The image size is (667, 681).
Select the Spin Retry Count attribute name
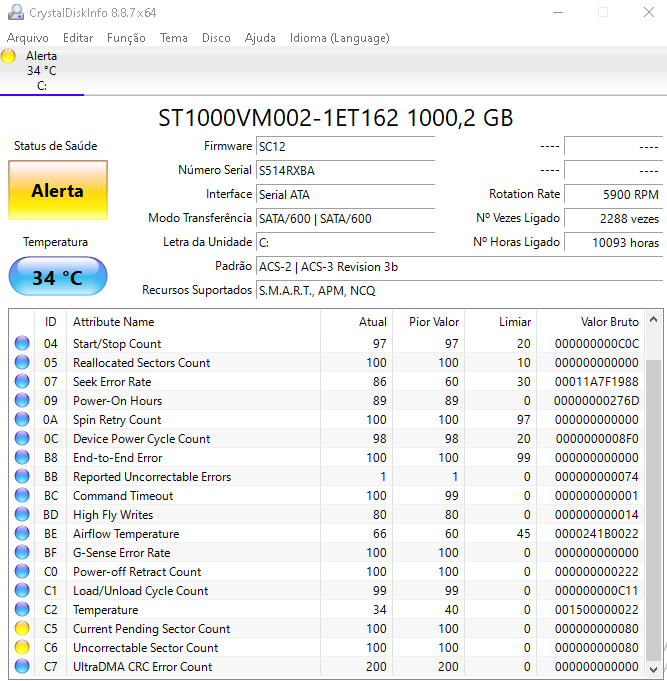[117, 420]
